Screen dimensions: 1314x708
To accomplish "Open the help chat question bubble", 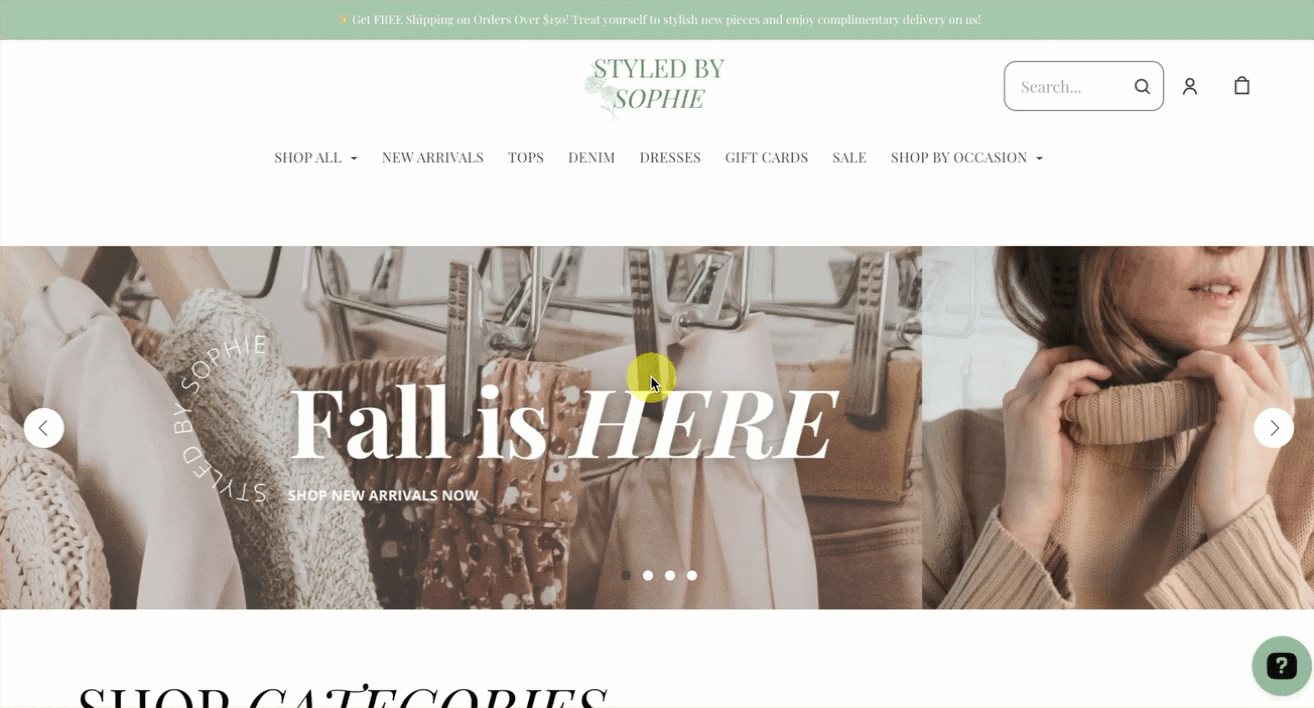I will click(1281, 666).
